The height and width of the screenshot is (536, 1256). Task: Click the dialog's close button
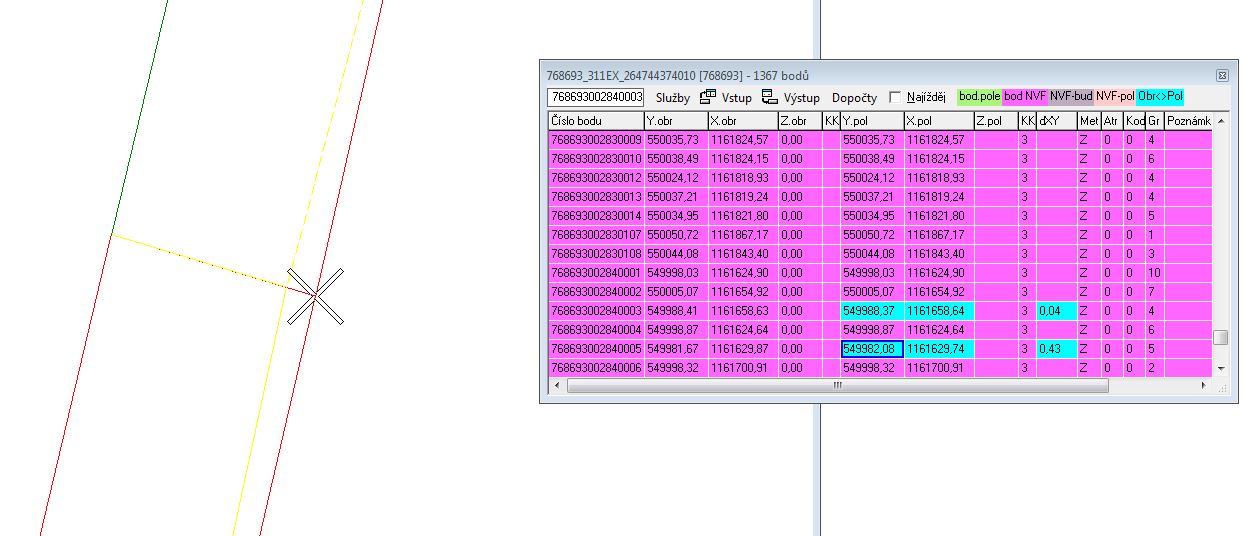[1221, 75]
